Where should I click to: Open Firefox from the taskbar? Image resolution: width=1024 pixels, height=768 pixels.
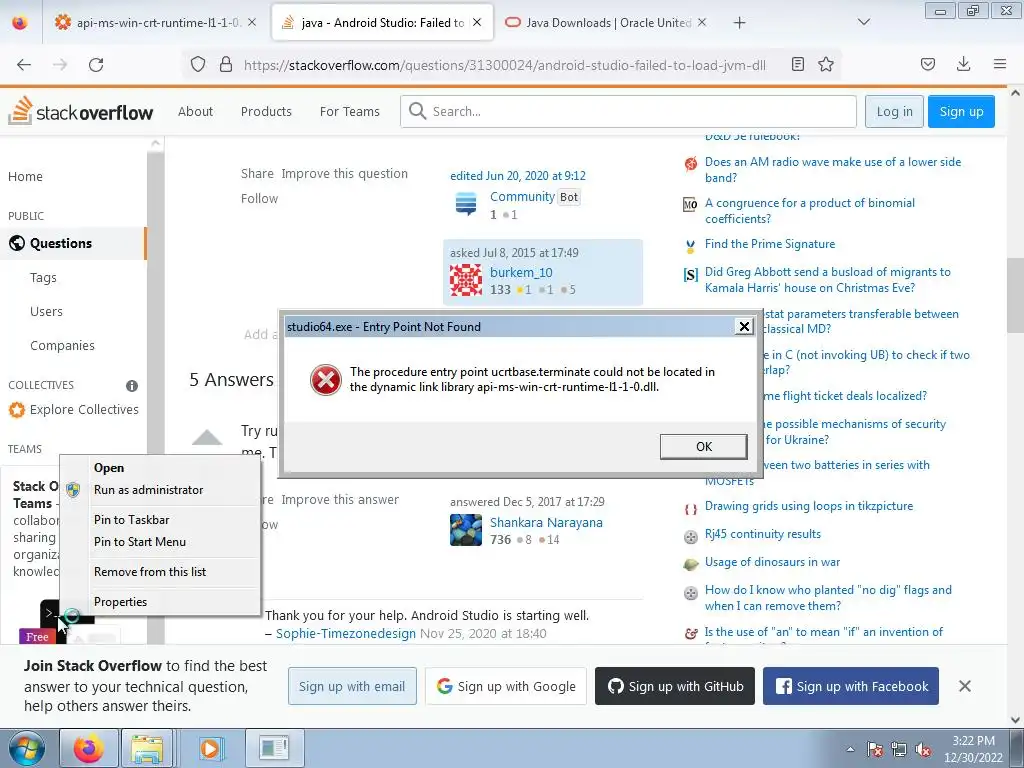coord(89,748)
